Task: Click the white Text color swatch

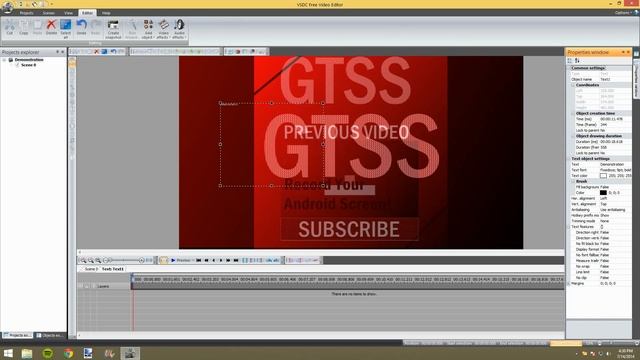Action: point(603,176)
